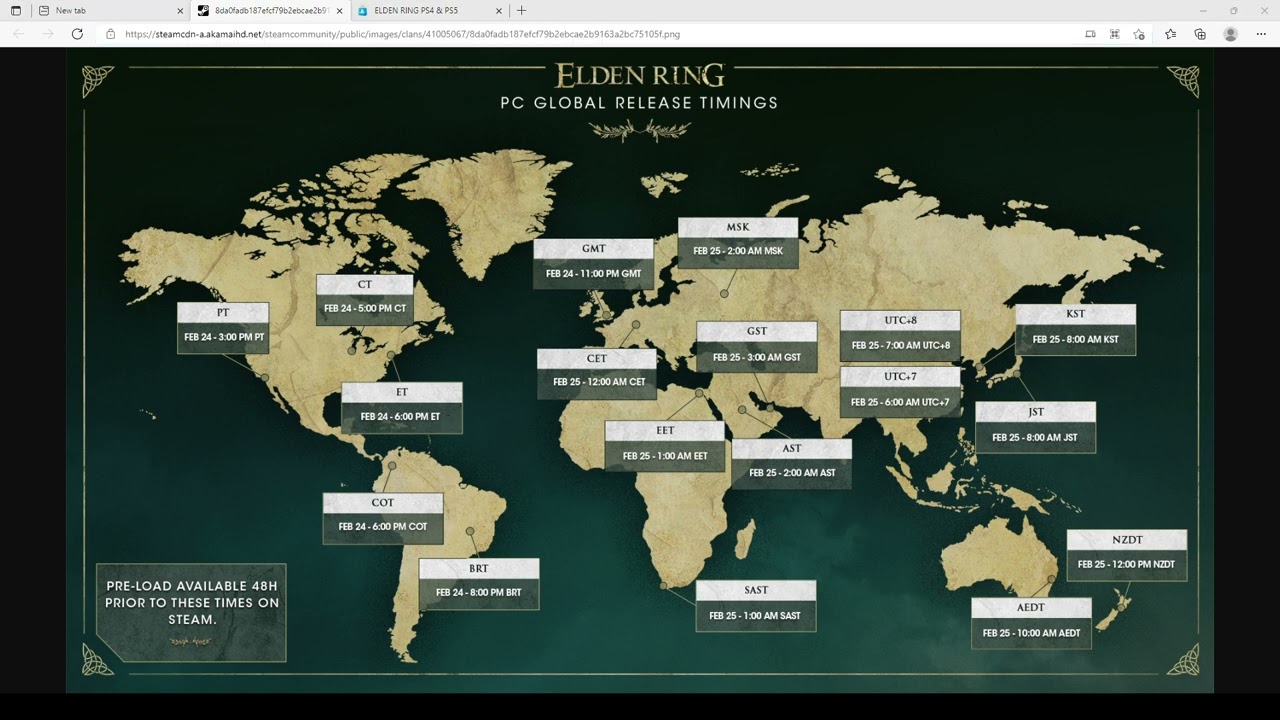Minimize the browser window
The width and height of the screenshot is (1280, 720).
1203,10
